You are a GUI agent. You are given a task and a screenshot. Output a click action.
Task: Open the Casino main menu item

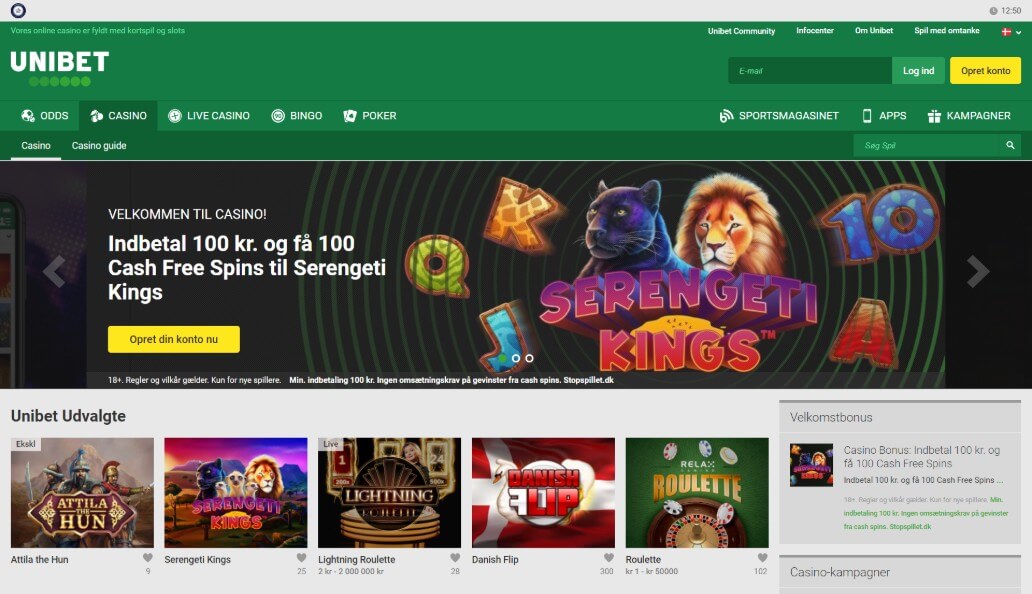click(x=118, y=116)
